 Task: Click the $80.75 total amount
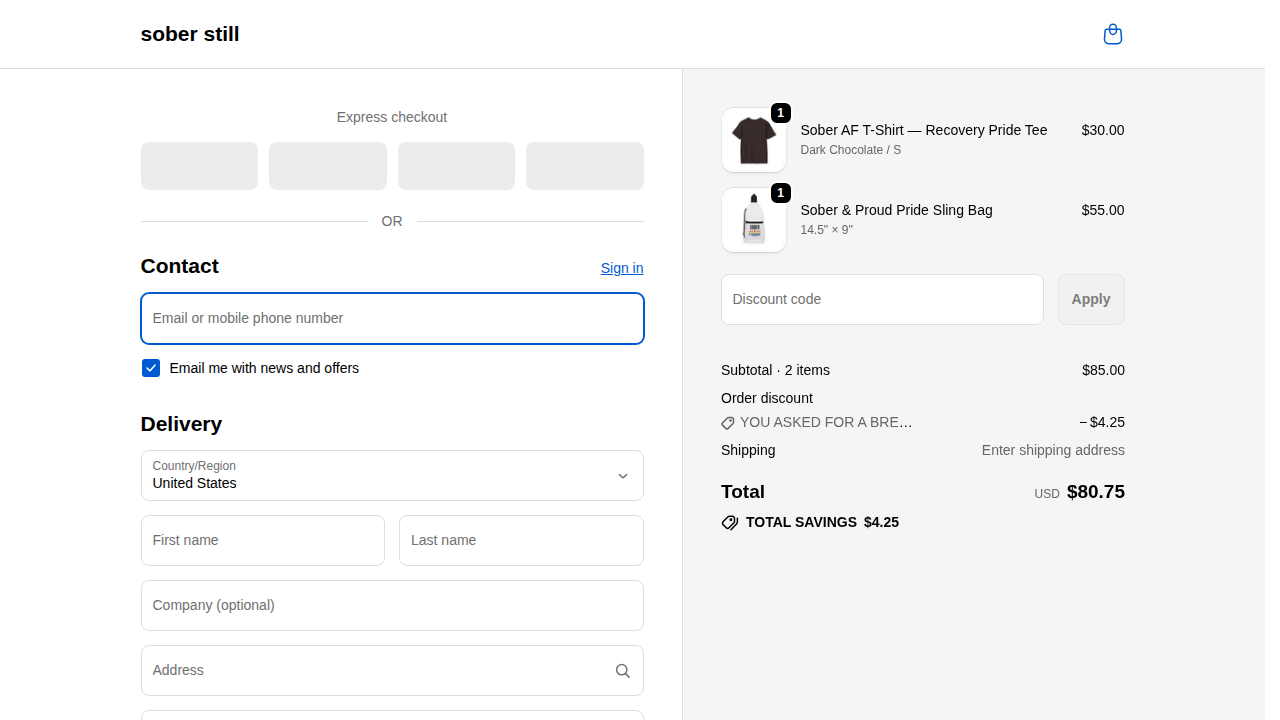(x=1096, y=492)
